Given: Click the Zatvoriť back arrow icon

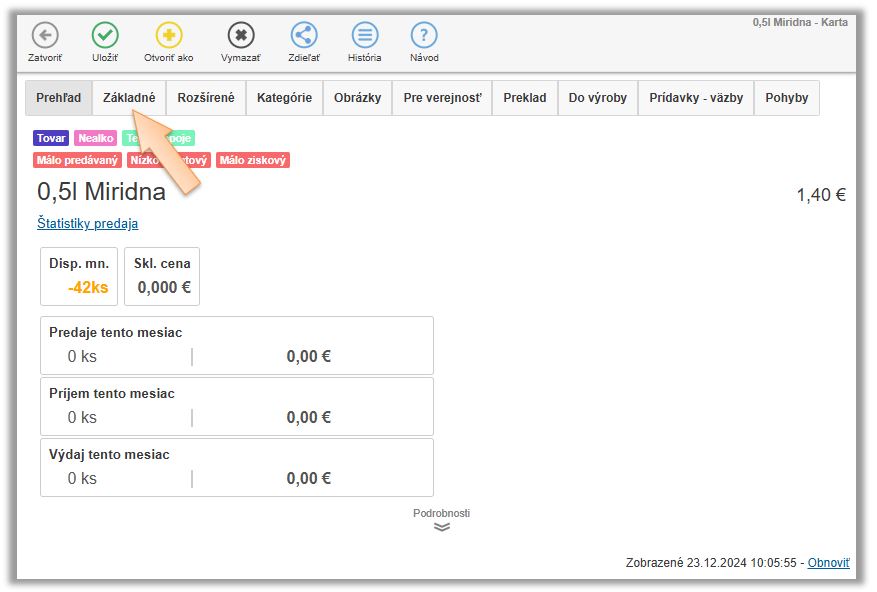Looking at the screenshot, I should 45,35.
